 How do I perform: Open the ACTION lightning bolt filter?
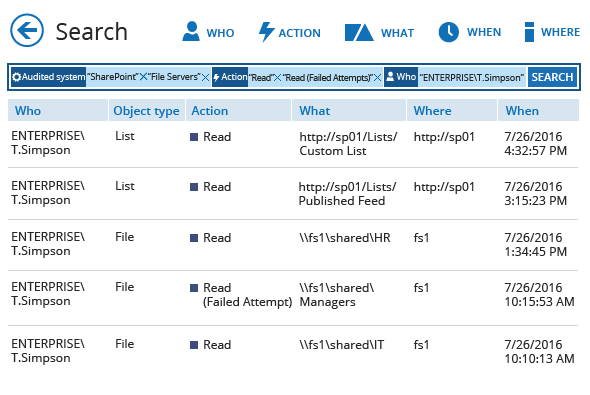pyautogui.click(x=266, y=32)
